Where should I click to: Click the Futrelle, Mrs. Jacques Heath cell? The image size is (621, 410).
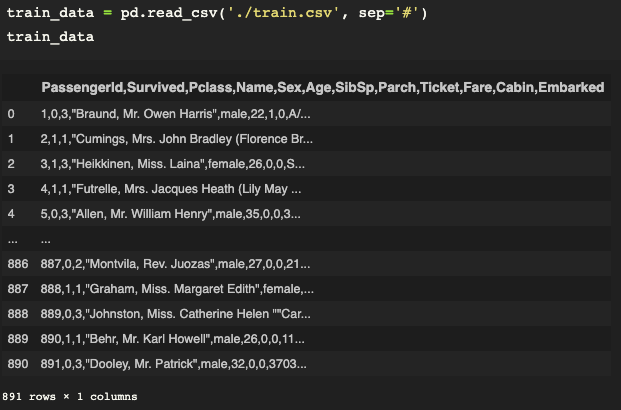pyautogui.click(x=171, y=189)
